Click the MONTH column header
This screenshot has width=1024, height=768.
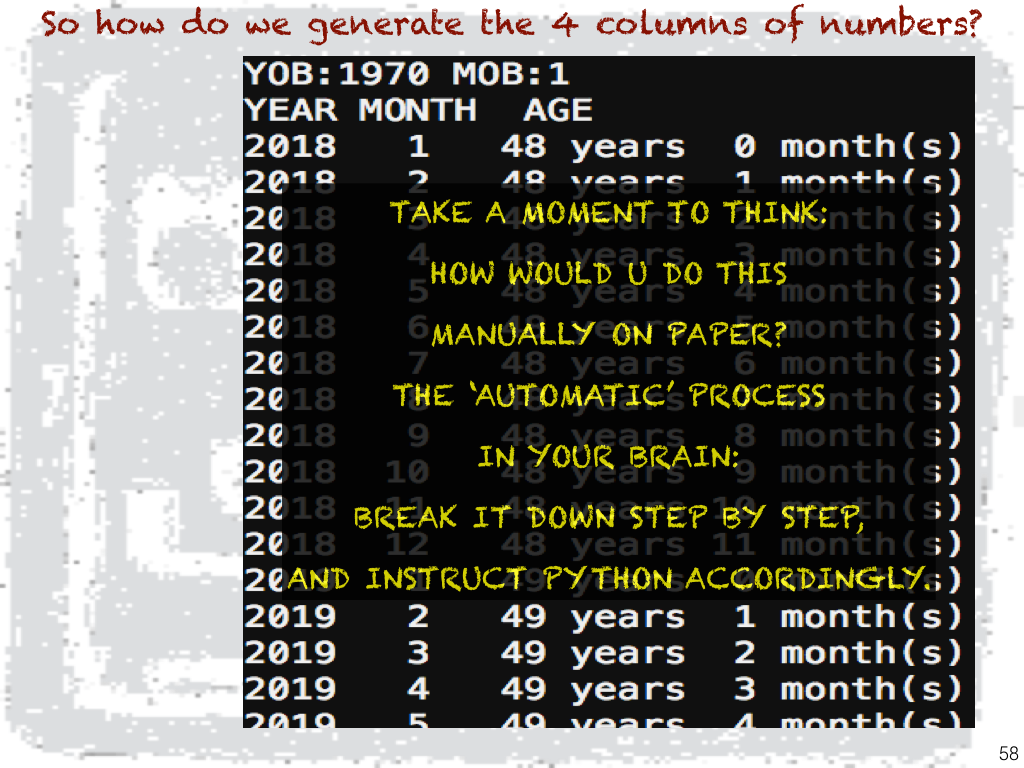[417, 110]
